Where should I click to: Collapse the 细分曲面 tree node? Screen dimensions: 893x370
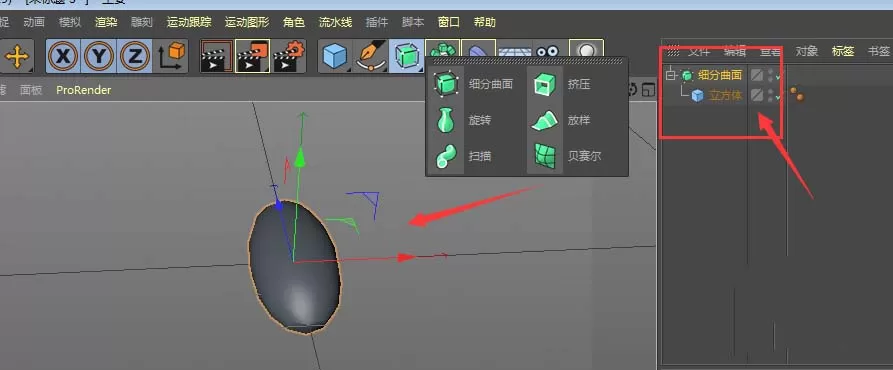pyautogui.click(x=671, y=75)
